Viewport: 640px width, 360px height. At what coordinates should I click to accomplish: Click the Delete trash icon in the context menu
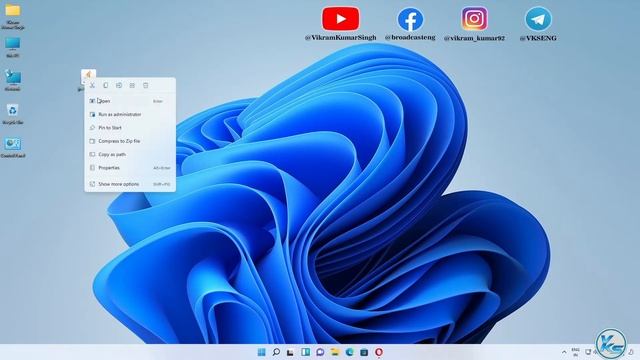tap(145, 85)
